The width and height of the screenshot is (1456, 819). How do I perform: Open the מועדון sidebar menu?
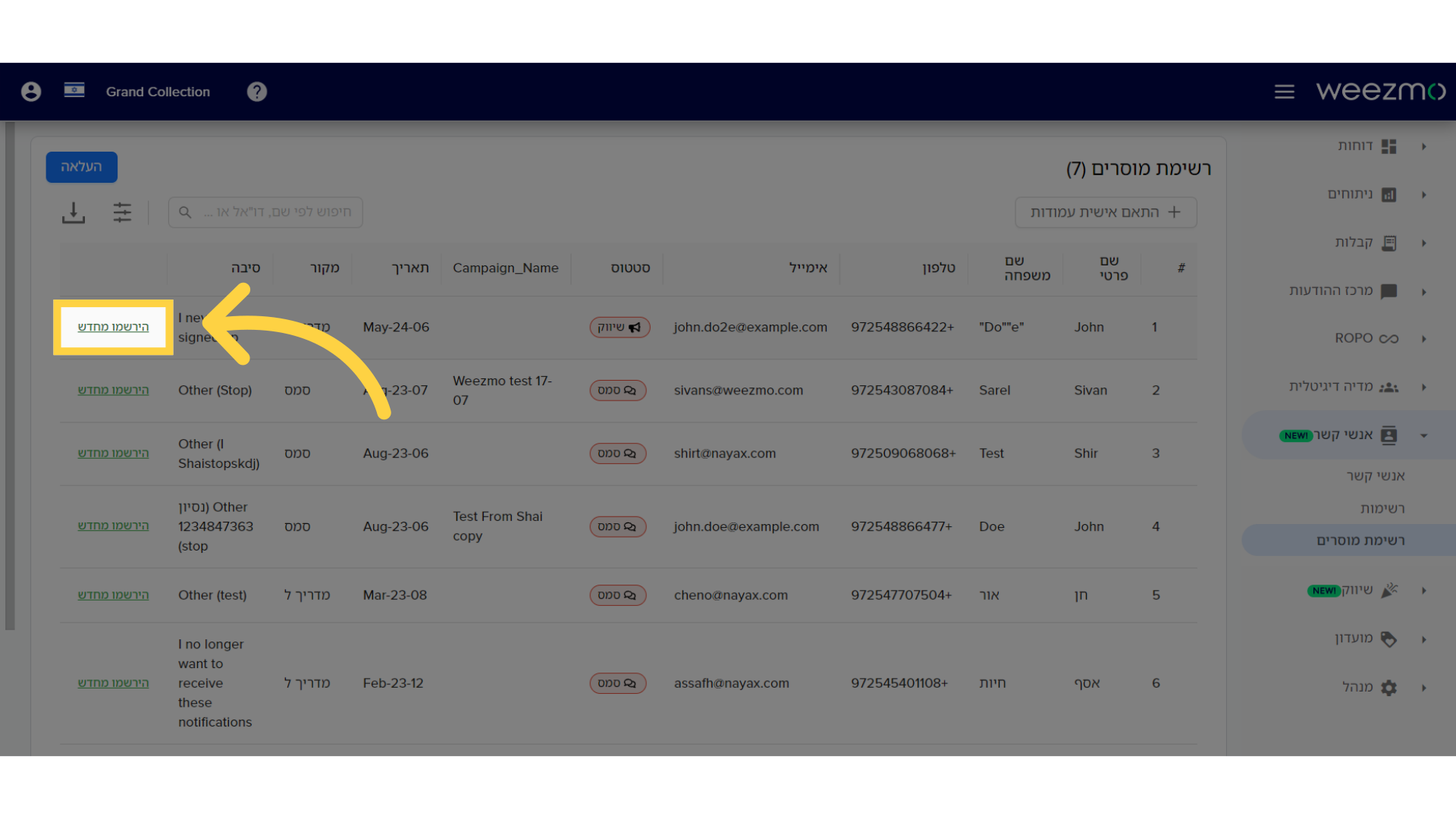[x=1354, y=639]
